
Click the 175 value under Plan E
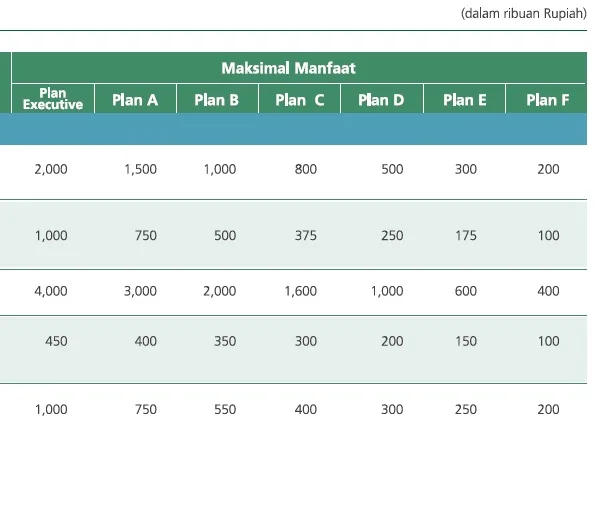(466, 235)
